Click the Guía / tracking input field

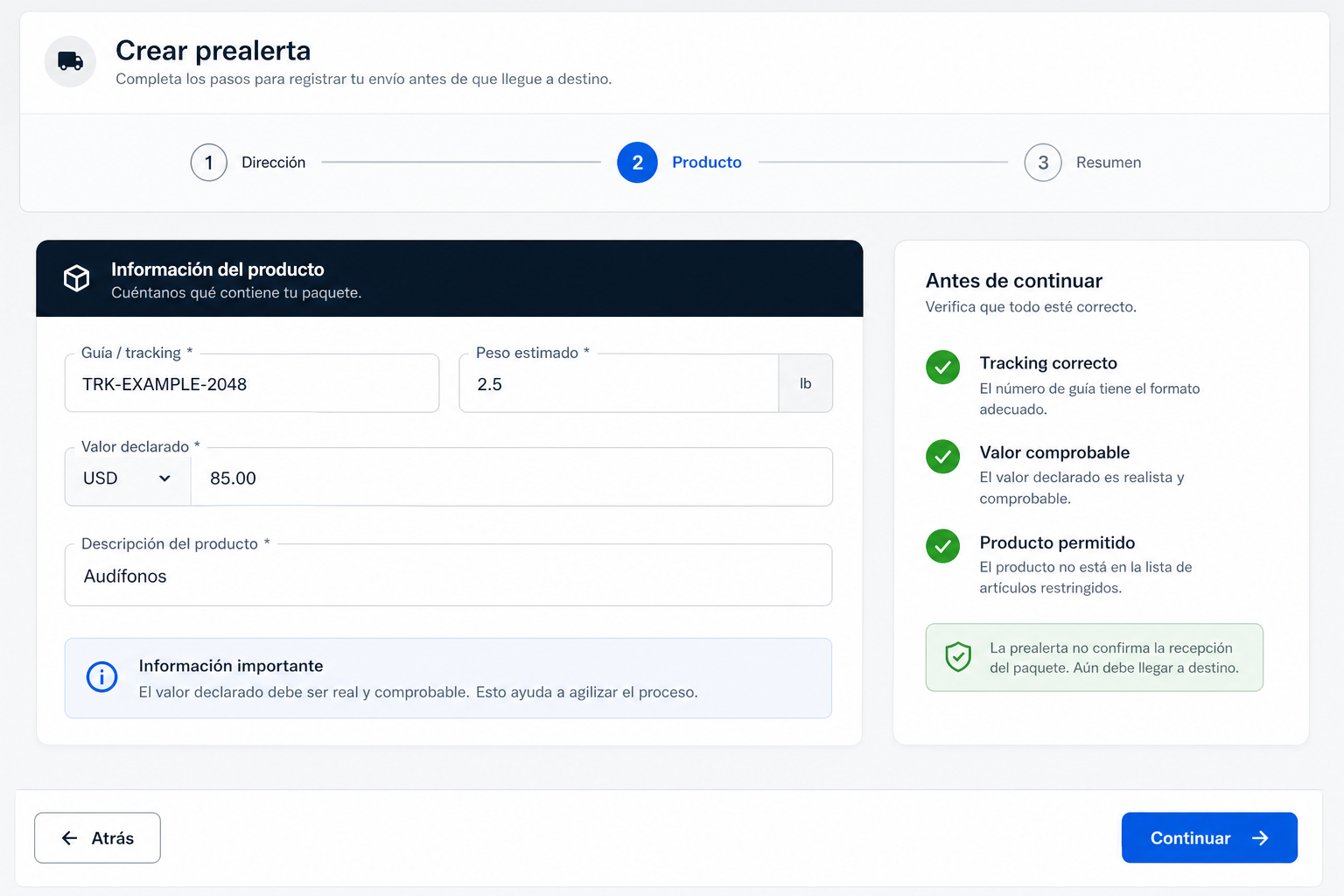click(252, 383)
